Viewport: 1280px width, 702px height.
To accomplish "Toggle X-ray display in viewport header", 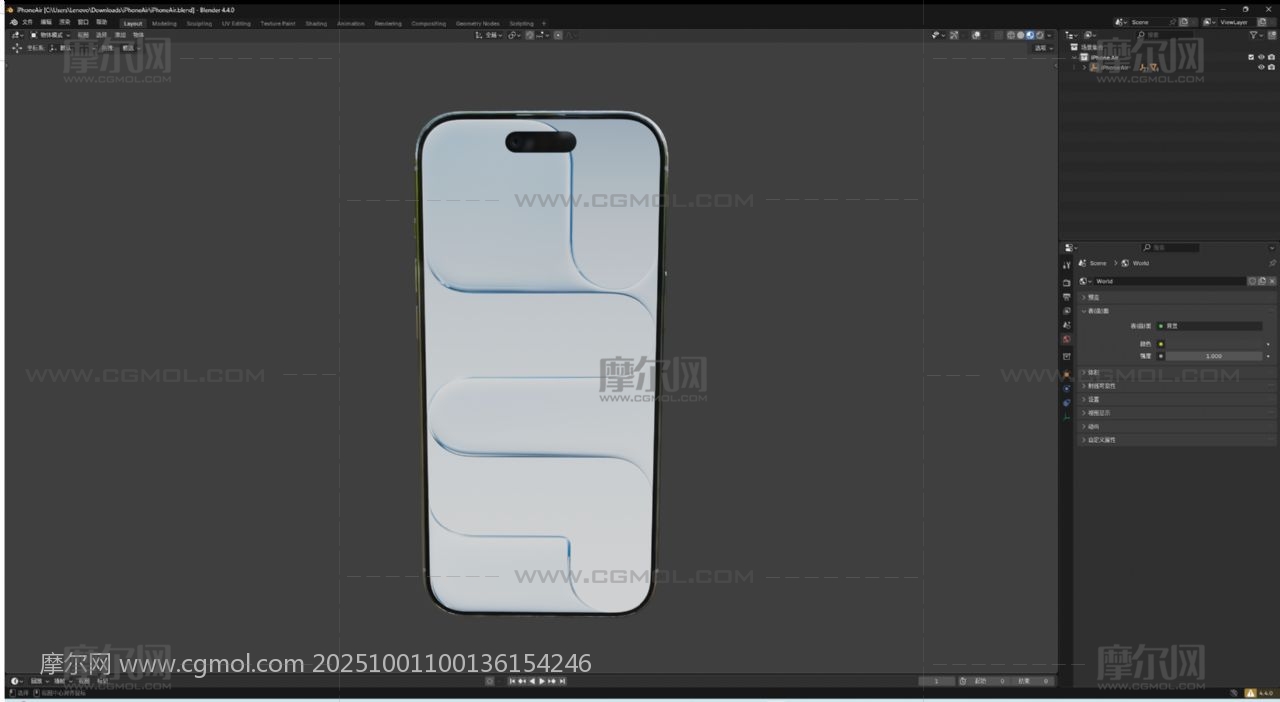I will (976, 35).
